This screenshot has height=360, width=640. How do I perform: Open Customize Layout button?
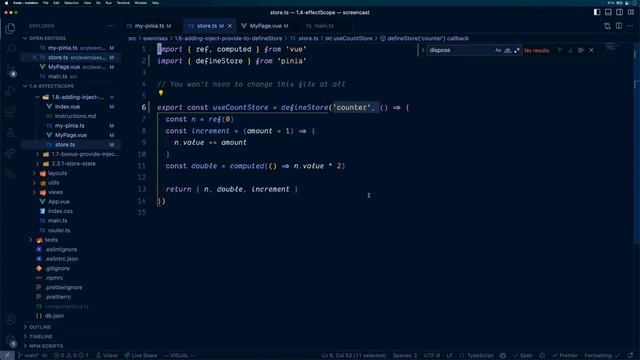coord(631,12)
